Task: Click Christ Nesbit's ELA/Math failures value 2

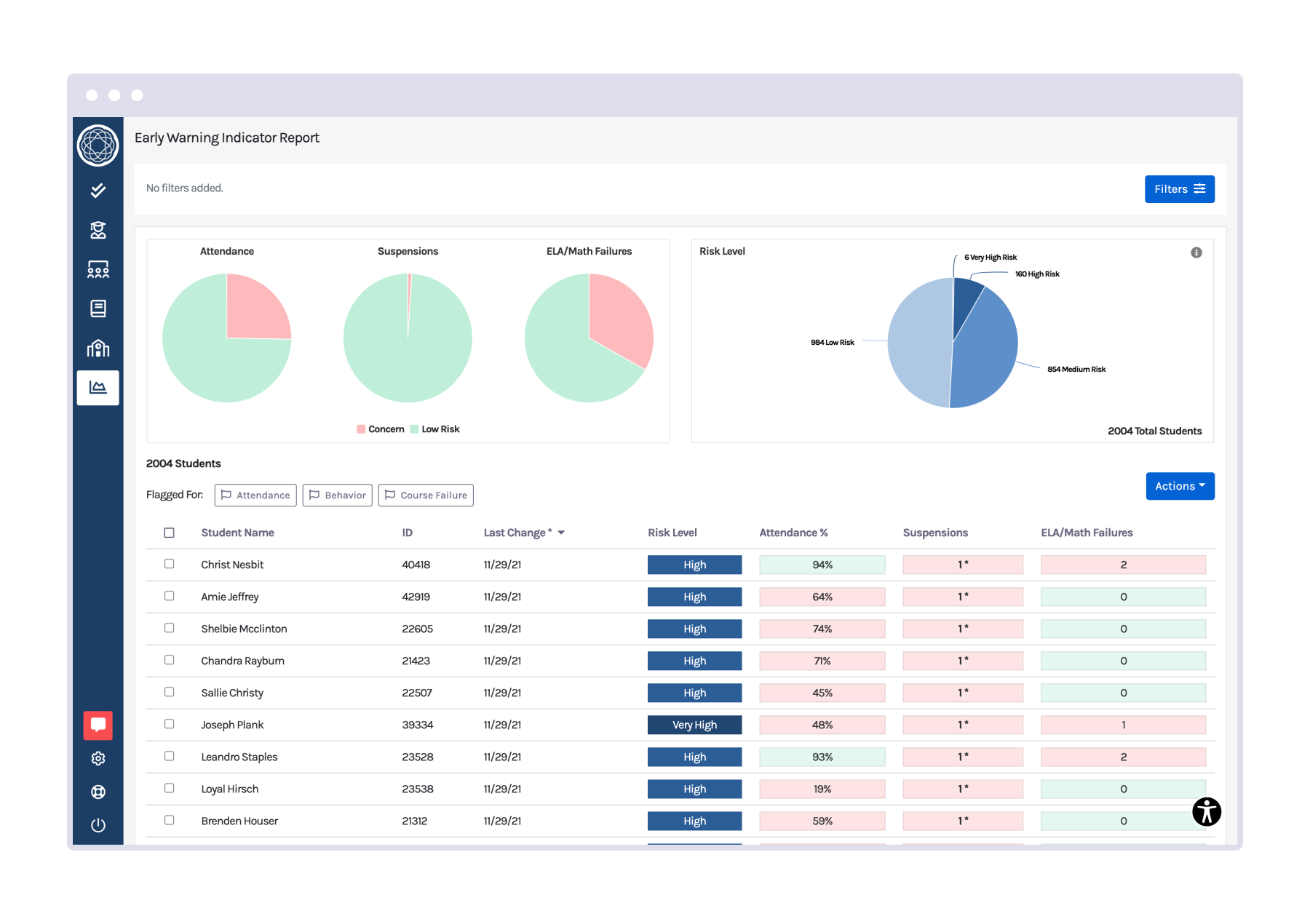Action: pos(1123,565)
